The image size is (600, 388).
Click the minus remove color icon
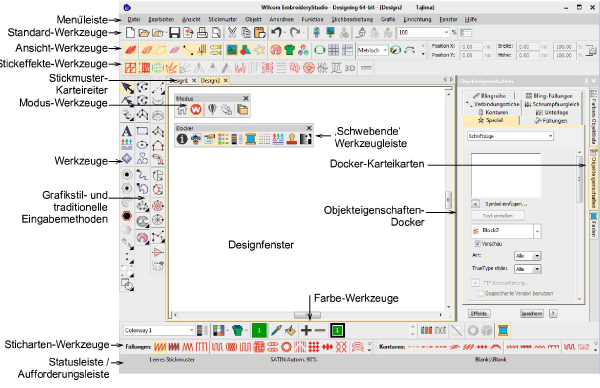[320, 330]
